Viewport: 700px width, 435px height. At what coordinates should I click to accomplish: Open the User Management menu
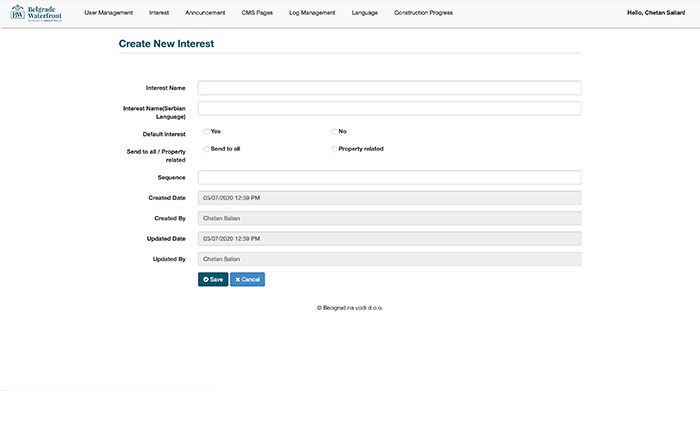tap(108, 13)
